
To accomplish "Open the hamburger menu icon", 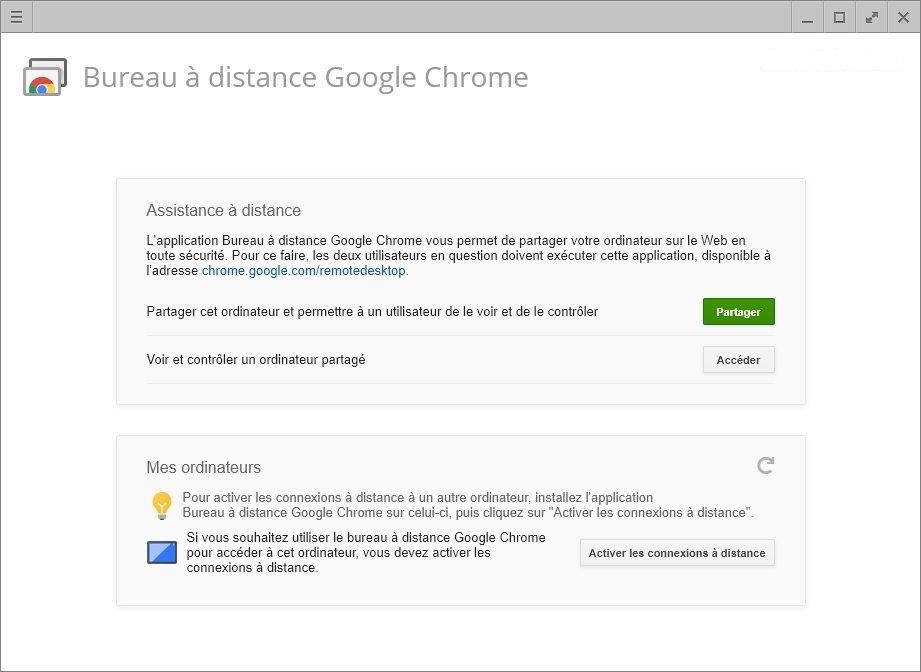I will [16, 16].
